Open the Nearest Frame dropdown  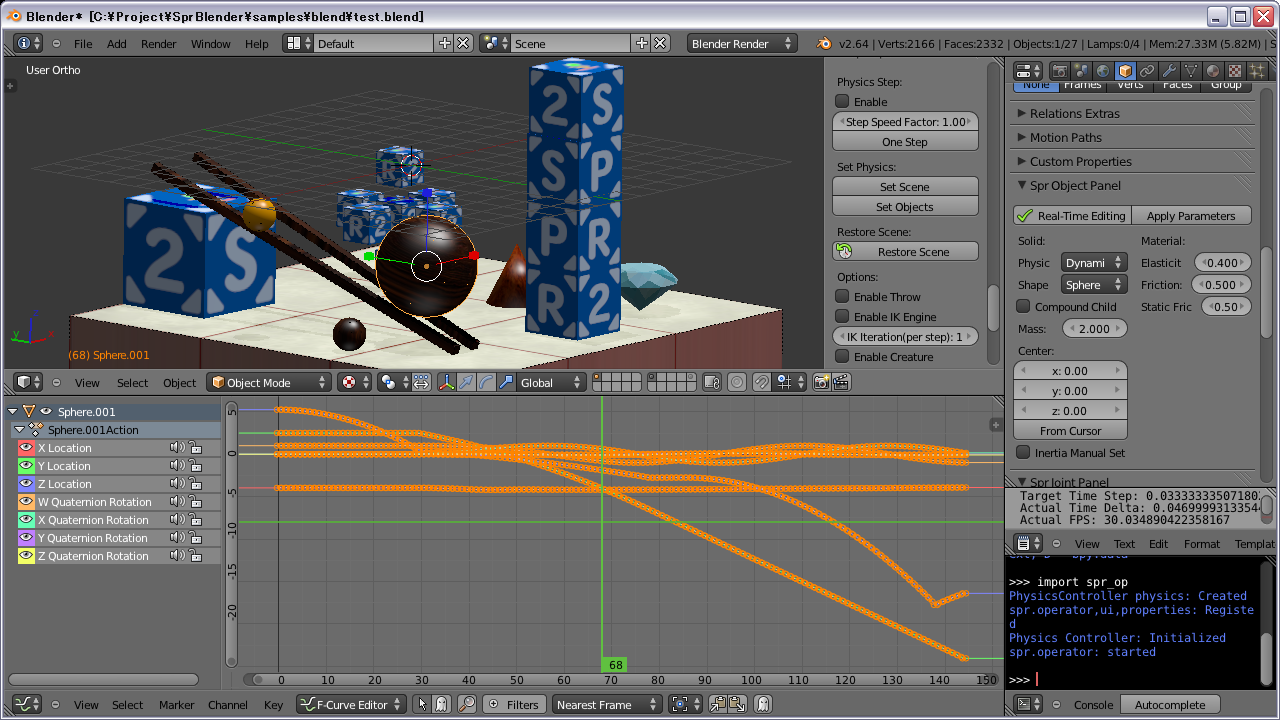(607, 704)
